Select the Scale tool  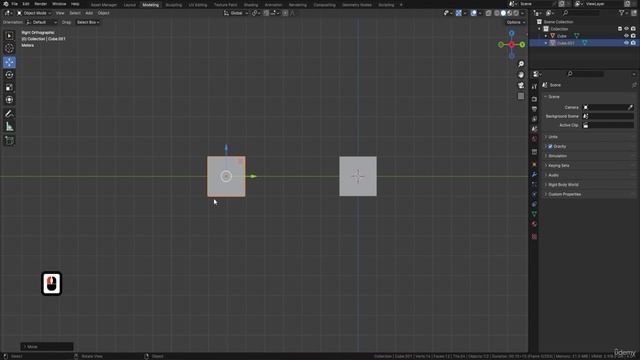[x=9, y=87]
